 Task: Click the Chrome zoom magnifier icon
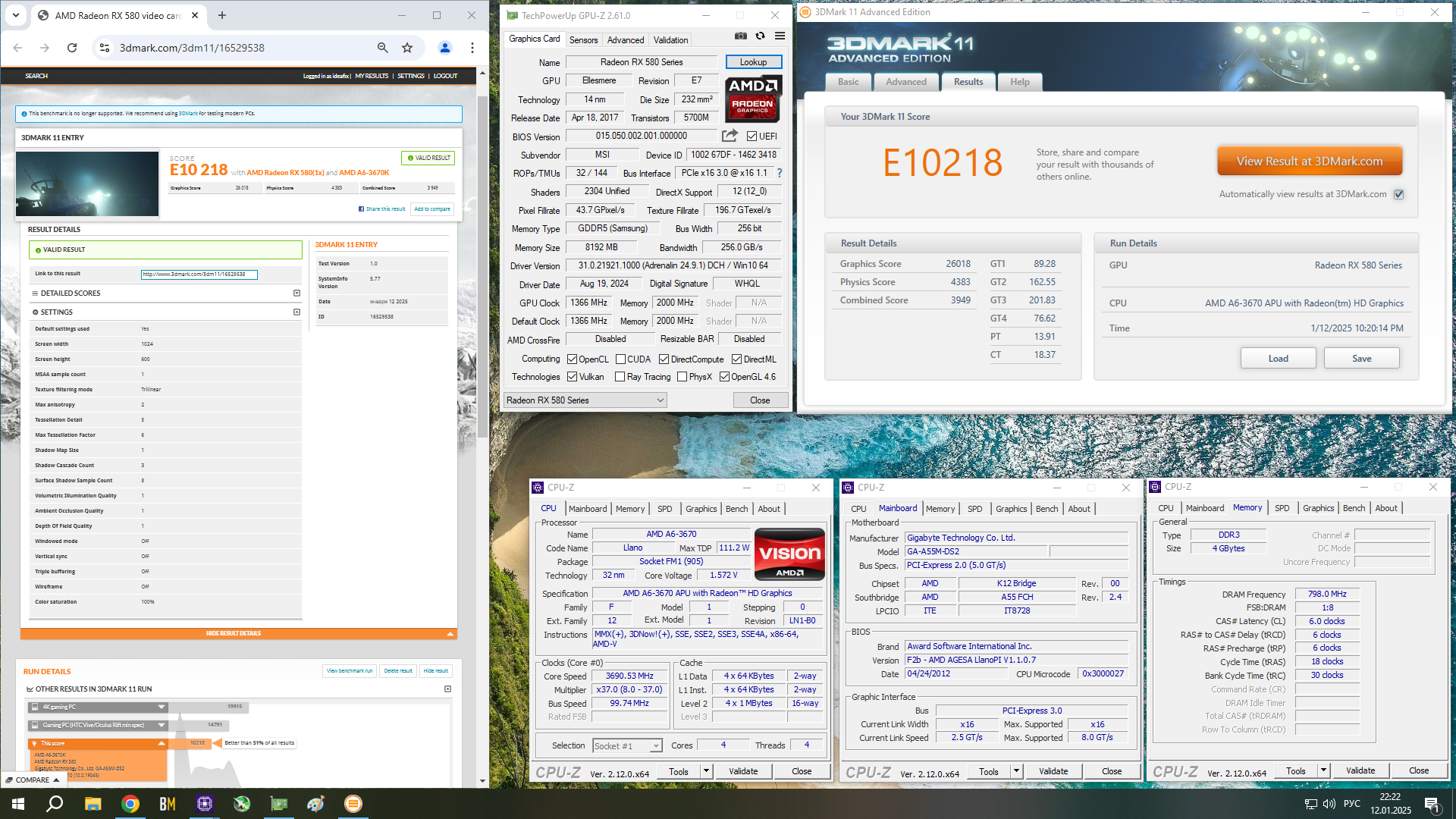[383, 48]
